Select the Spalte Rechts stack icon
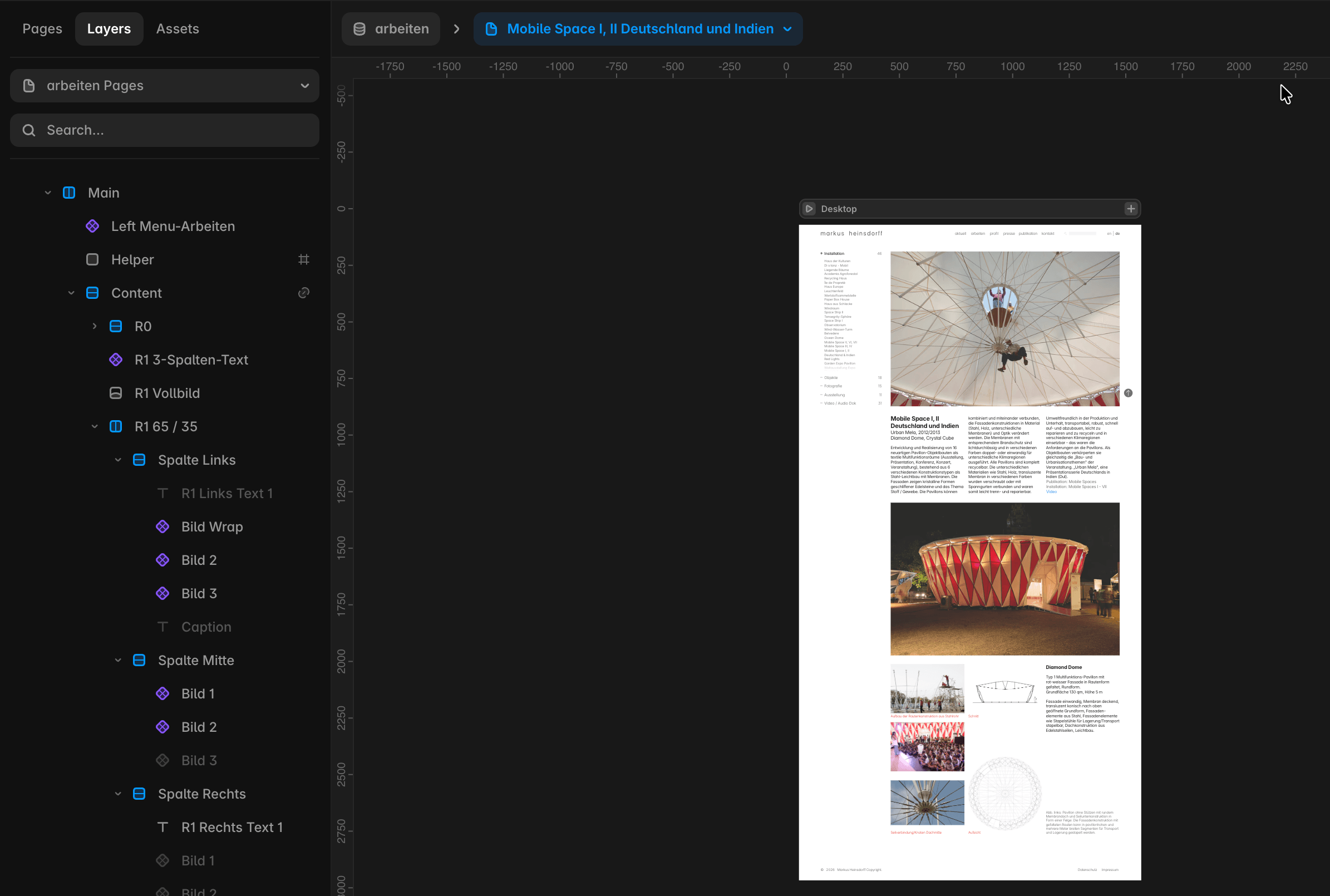 pos(139,794)
